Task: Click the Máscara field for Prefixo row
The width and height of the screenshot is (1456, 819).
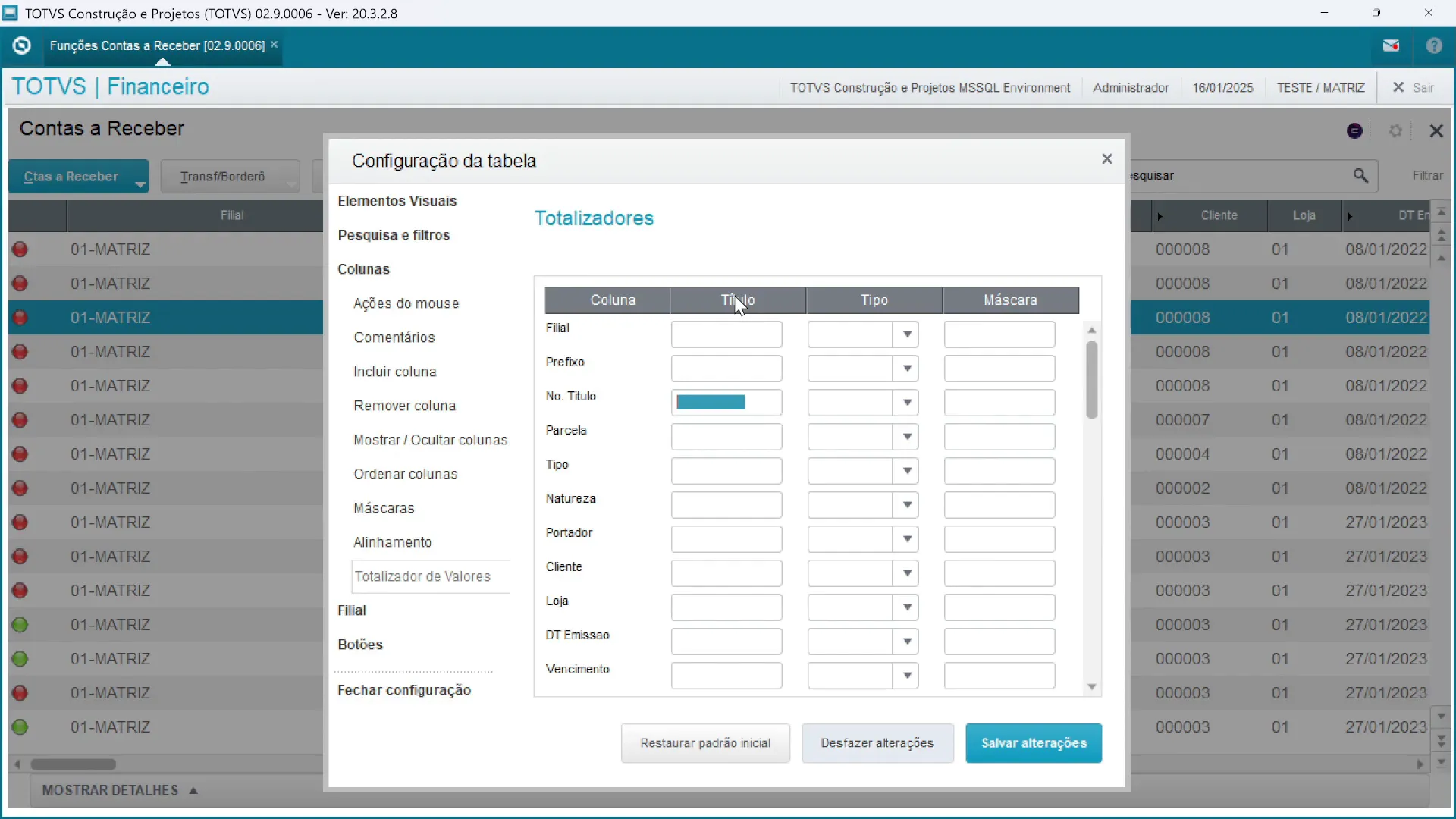Action: click(999, 369)
